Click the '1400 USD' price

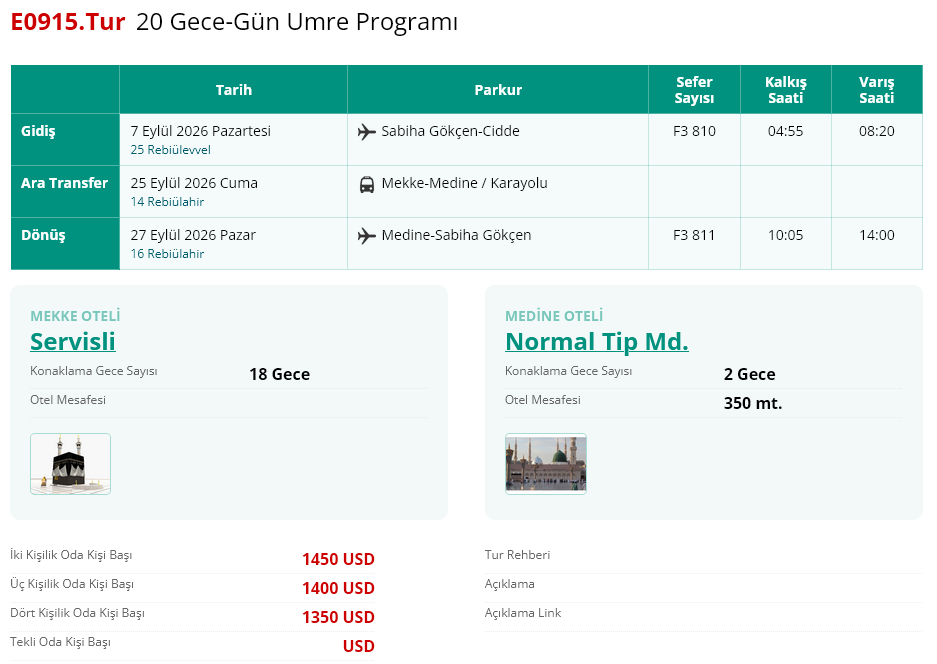(x=338, y=588)
